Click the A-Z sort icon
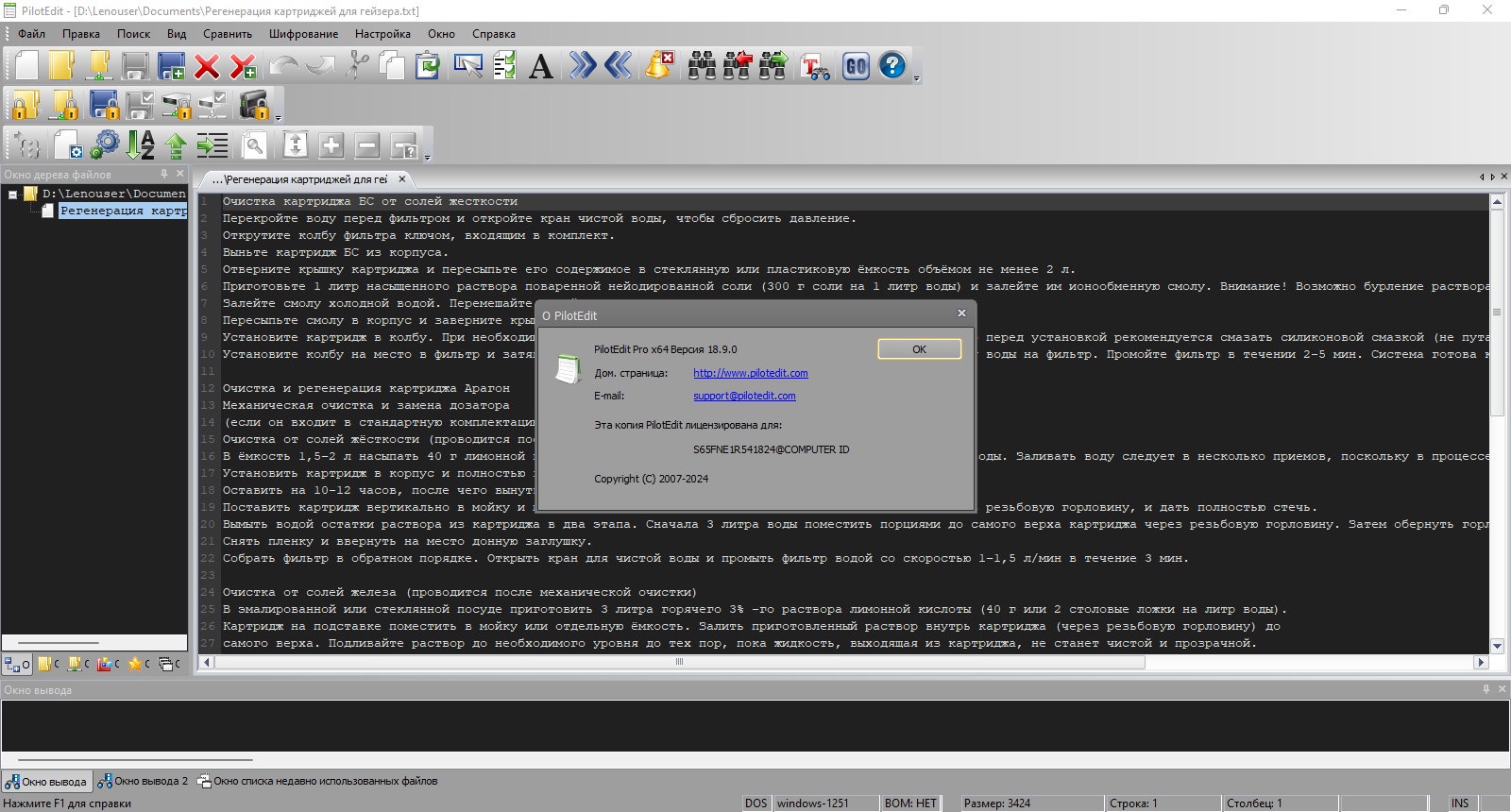 [141, 145]
